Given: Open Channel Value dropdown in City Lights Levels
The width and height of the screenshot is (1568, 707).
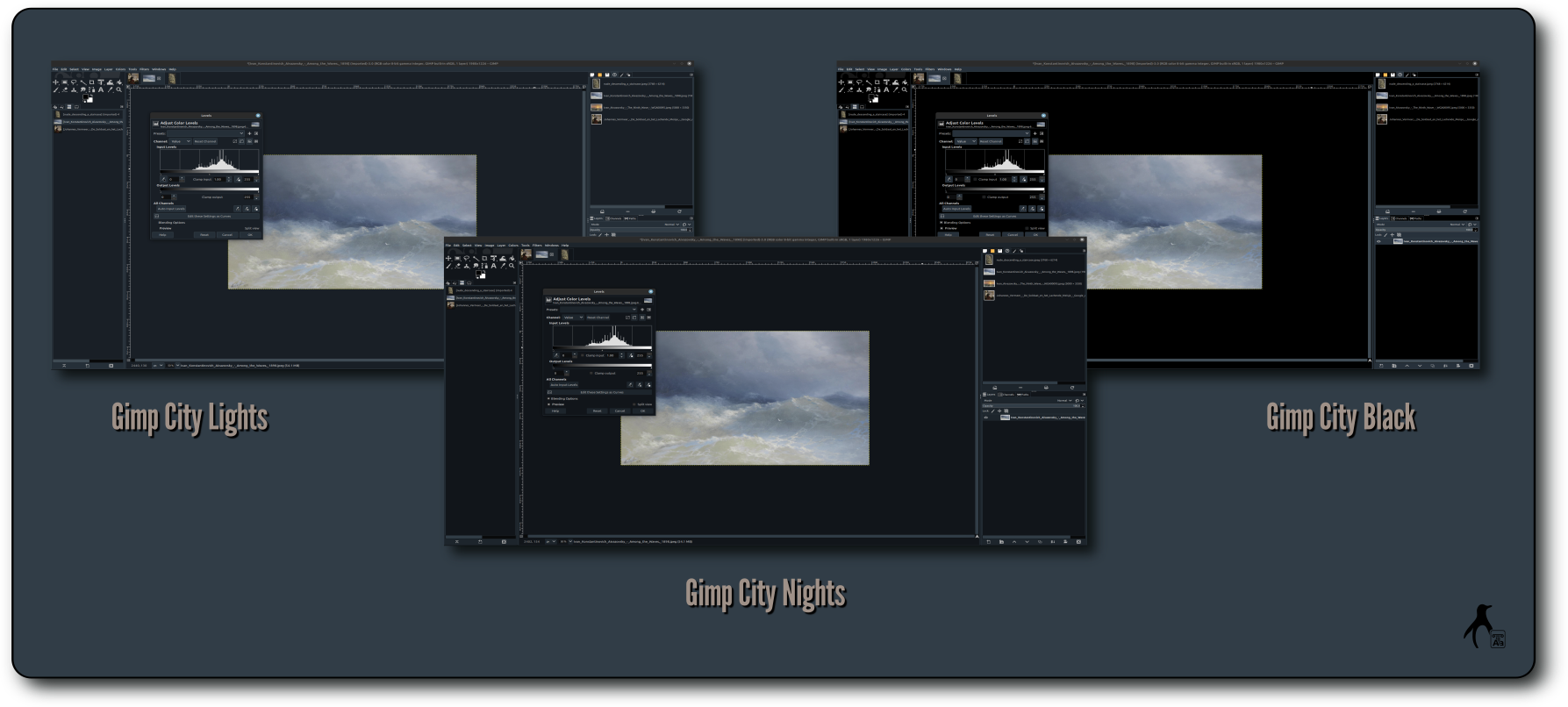Looking at the screenshot, I should click(x=180, y=141).
